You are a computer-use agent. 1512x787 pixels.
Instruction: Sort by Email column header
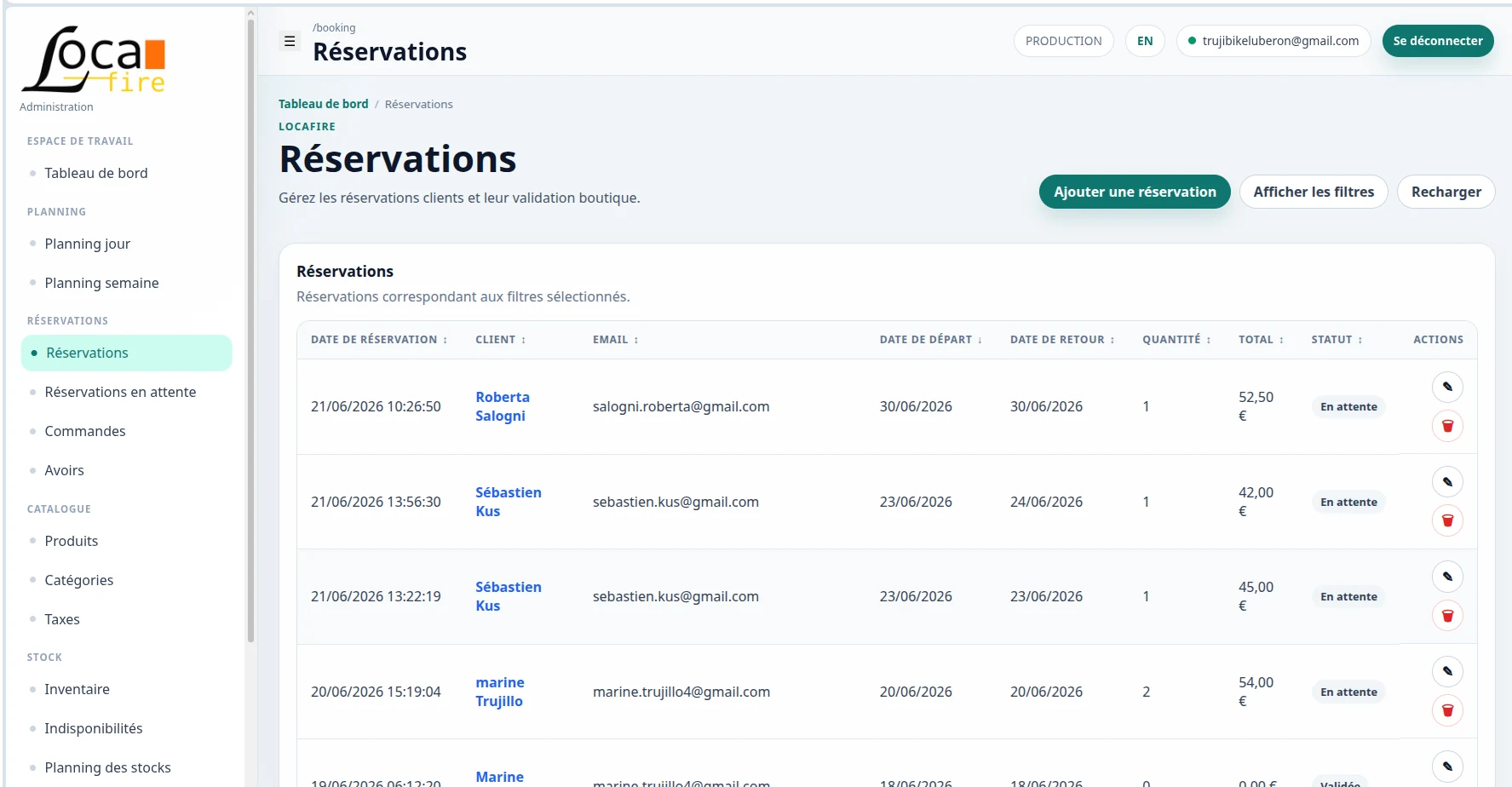(x=616, y=339)
